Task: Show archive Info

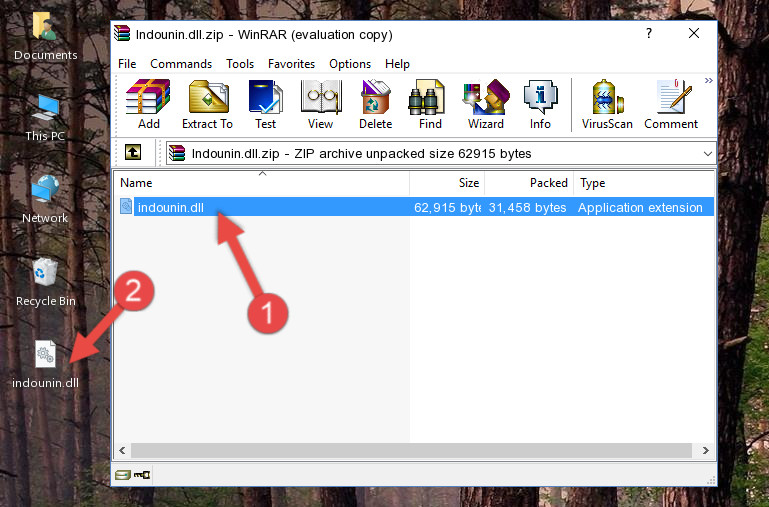Action: [540, 104]
